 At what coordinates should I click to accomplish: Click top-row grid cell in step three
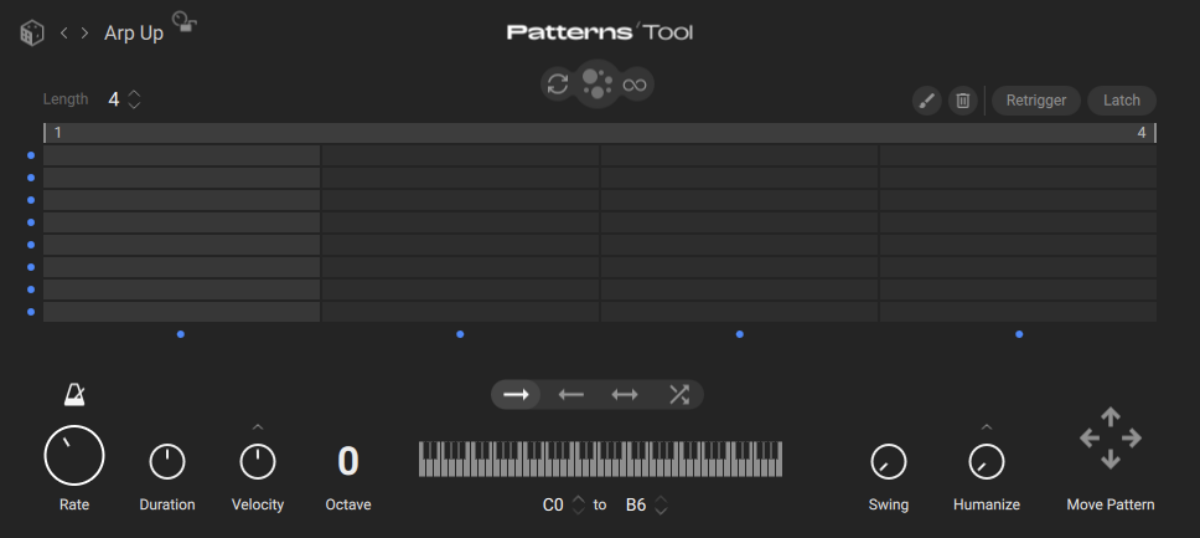pos(740,155)
